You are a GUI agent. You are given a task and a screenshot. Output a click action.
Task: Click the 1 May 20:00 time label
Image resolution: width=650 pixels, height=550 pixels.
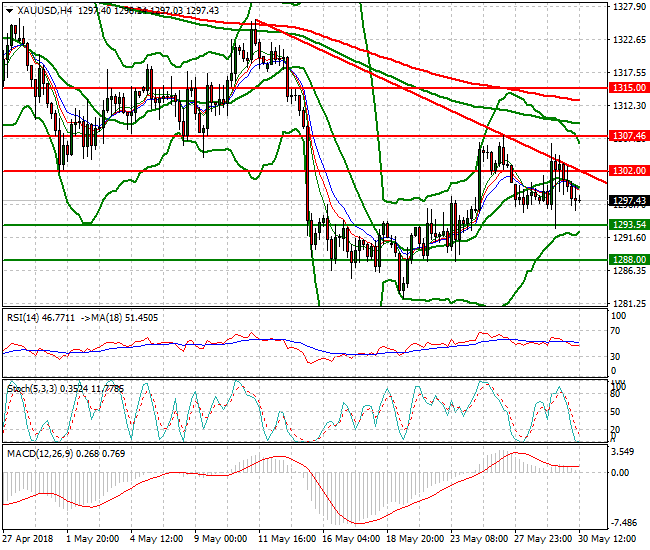[92, 539]
